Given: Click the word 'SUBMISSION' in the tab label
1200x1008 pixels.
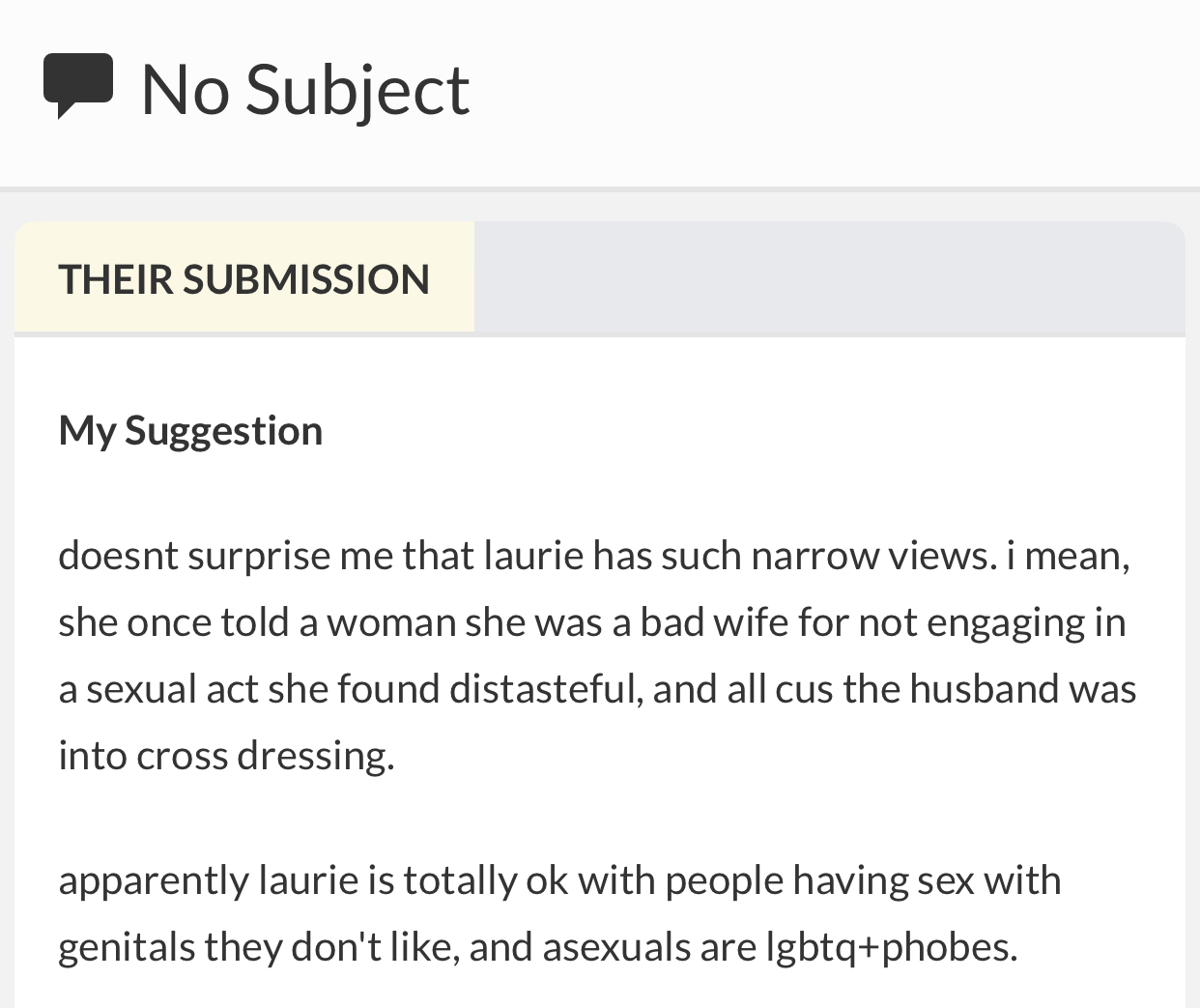Looking at the screenshot, I should point(305,279).
